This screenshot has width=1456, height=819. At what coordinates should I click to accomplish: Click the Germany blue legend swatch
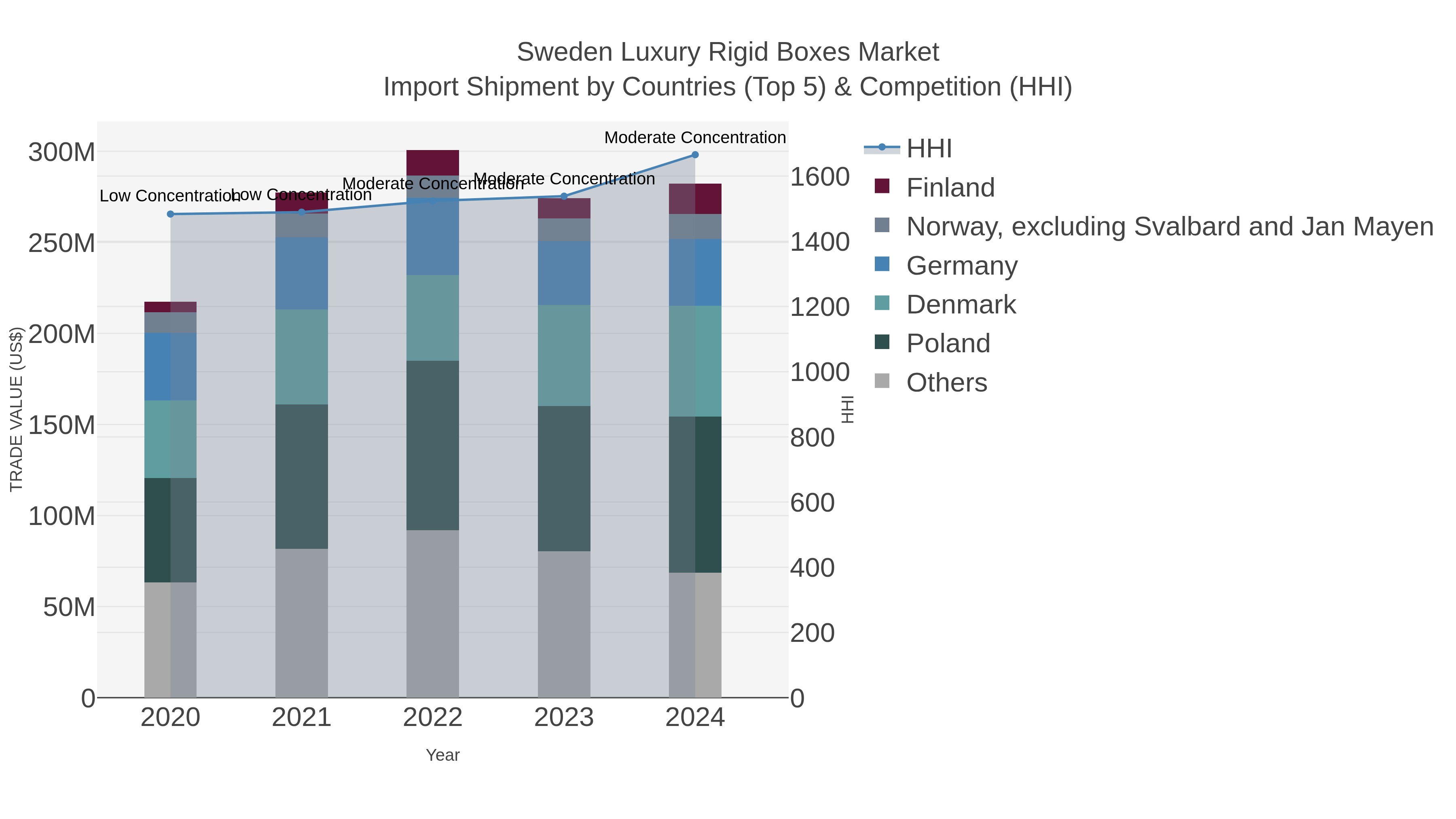tap(882, 264)
